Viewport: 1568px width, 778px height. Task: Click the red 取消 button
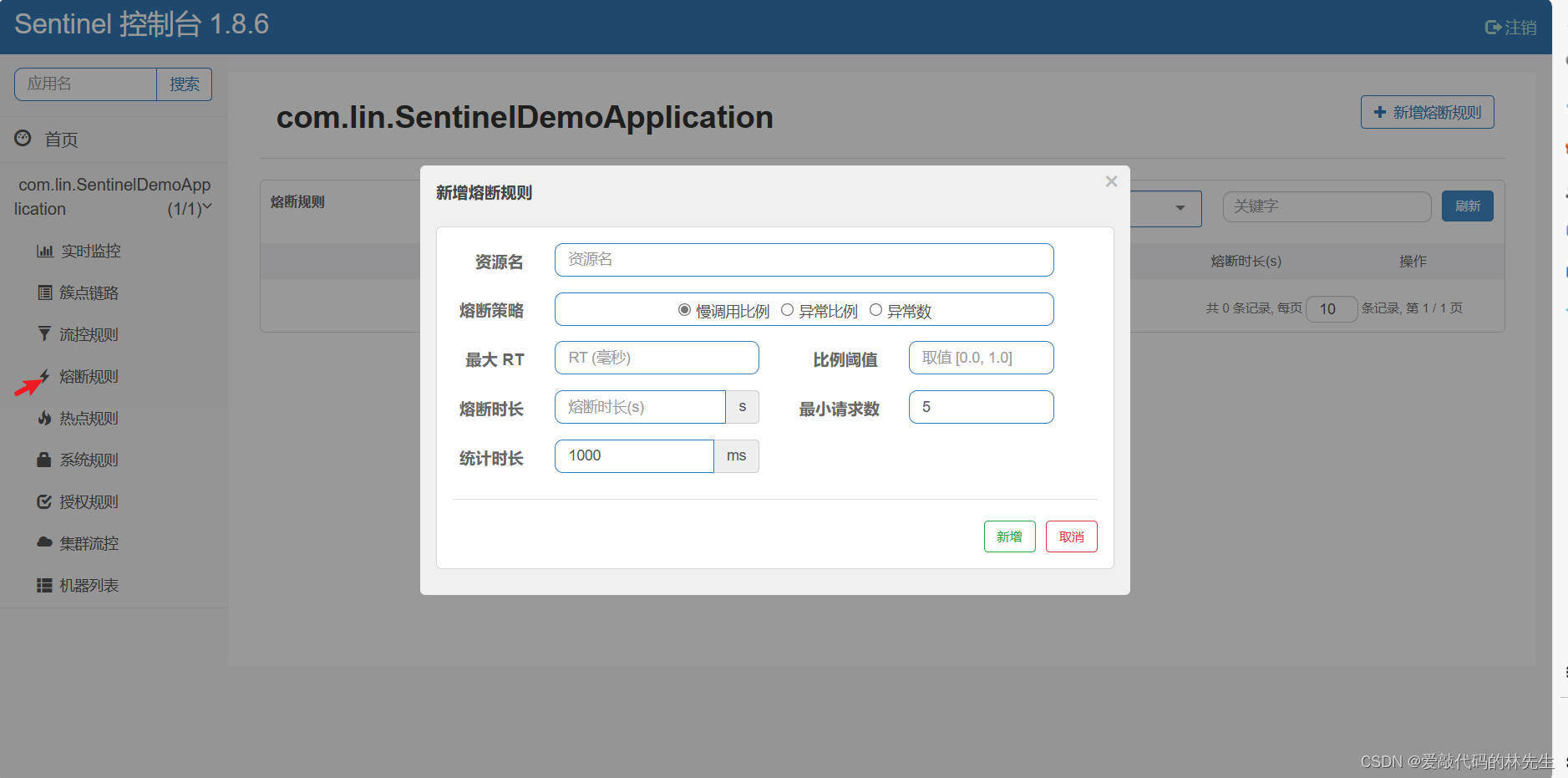(1072, 536)
